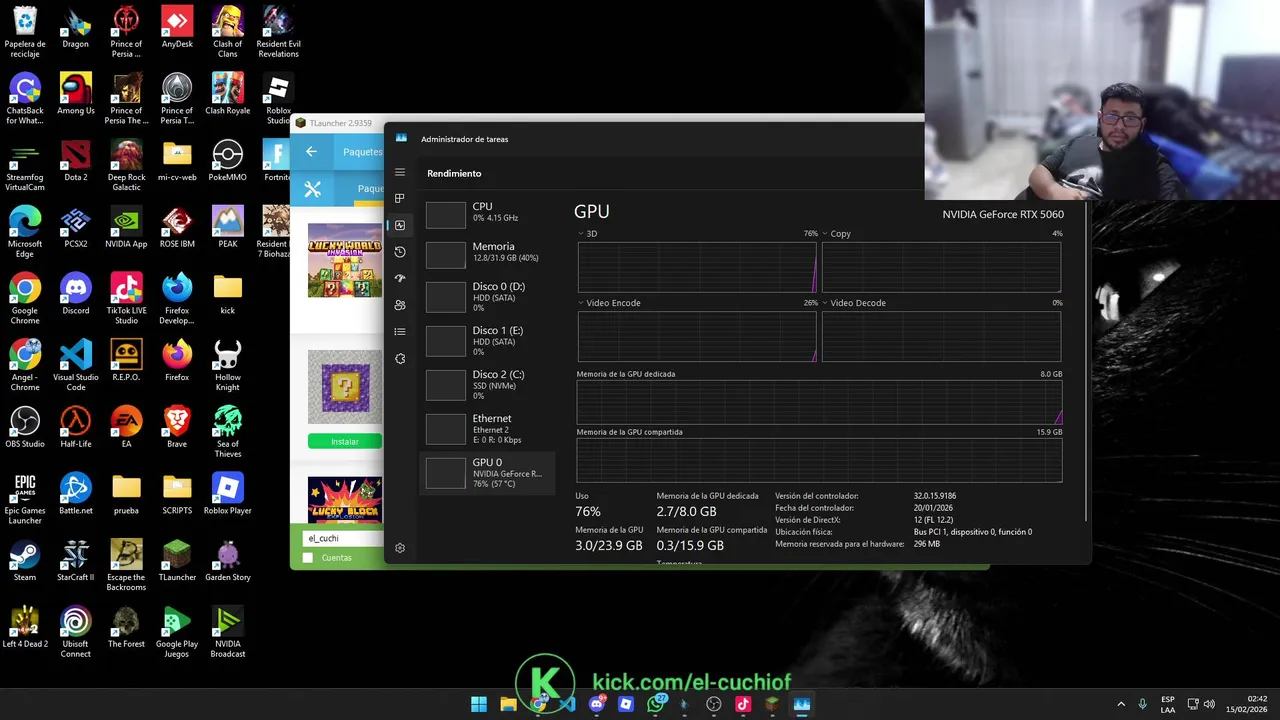Select NVIDIA Broadcast desktop icon

tap(228, 632)
